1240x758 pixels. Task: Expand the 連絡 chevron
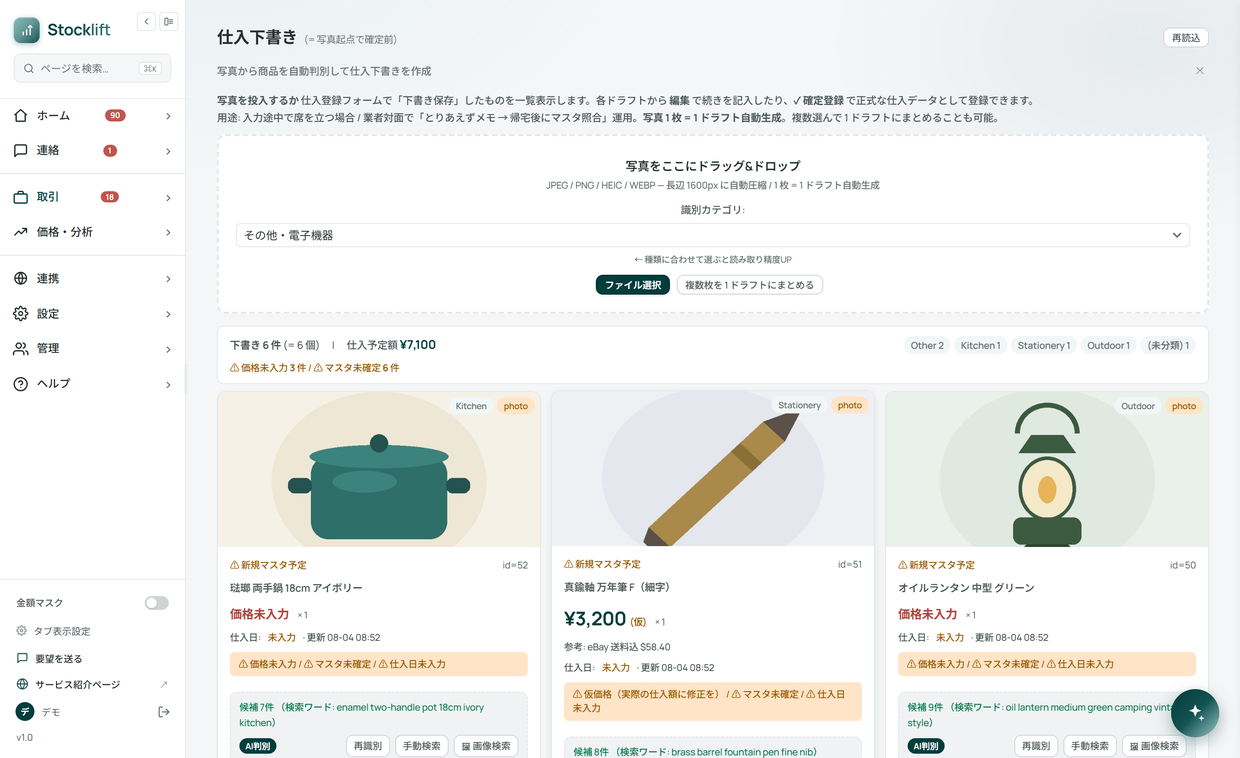point(168,151)
